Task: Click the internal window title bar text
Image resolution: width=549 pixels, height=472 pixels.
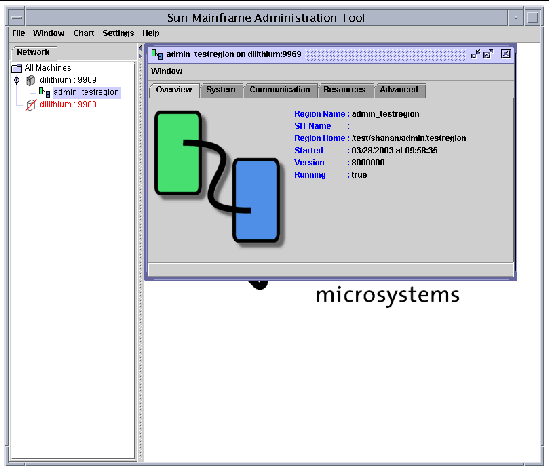Action: pos(234,54)
